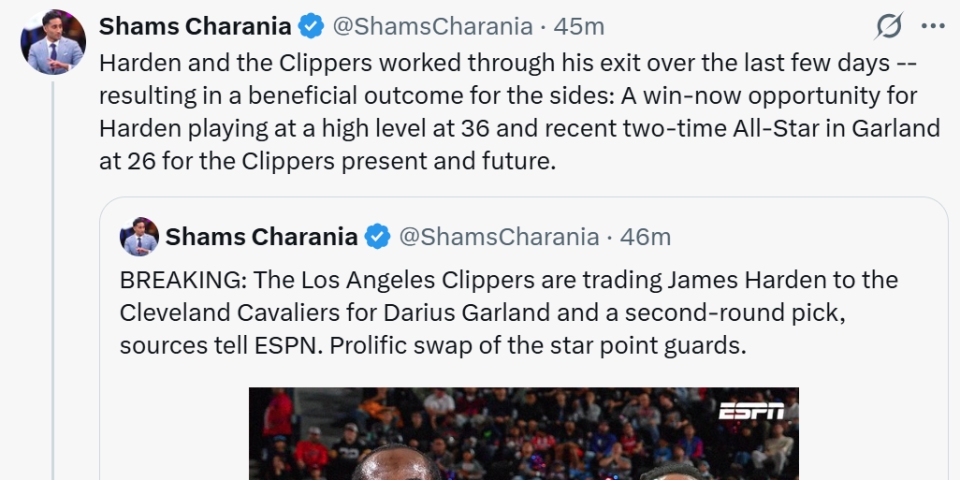Click the 'resulting in a beneficial outcome' line
960x480 pixels.
click(x=508, y=95)
